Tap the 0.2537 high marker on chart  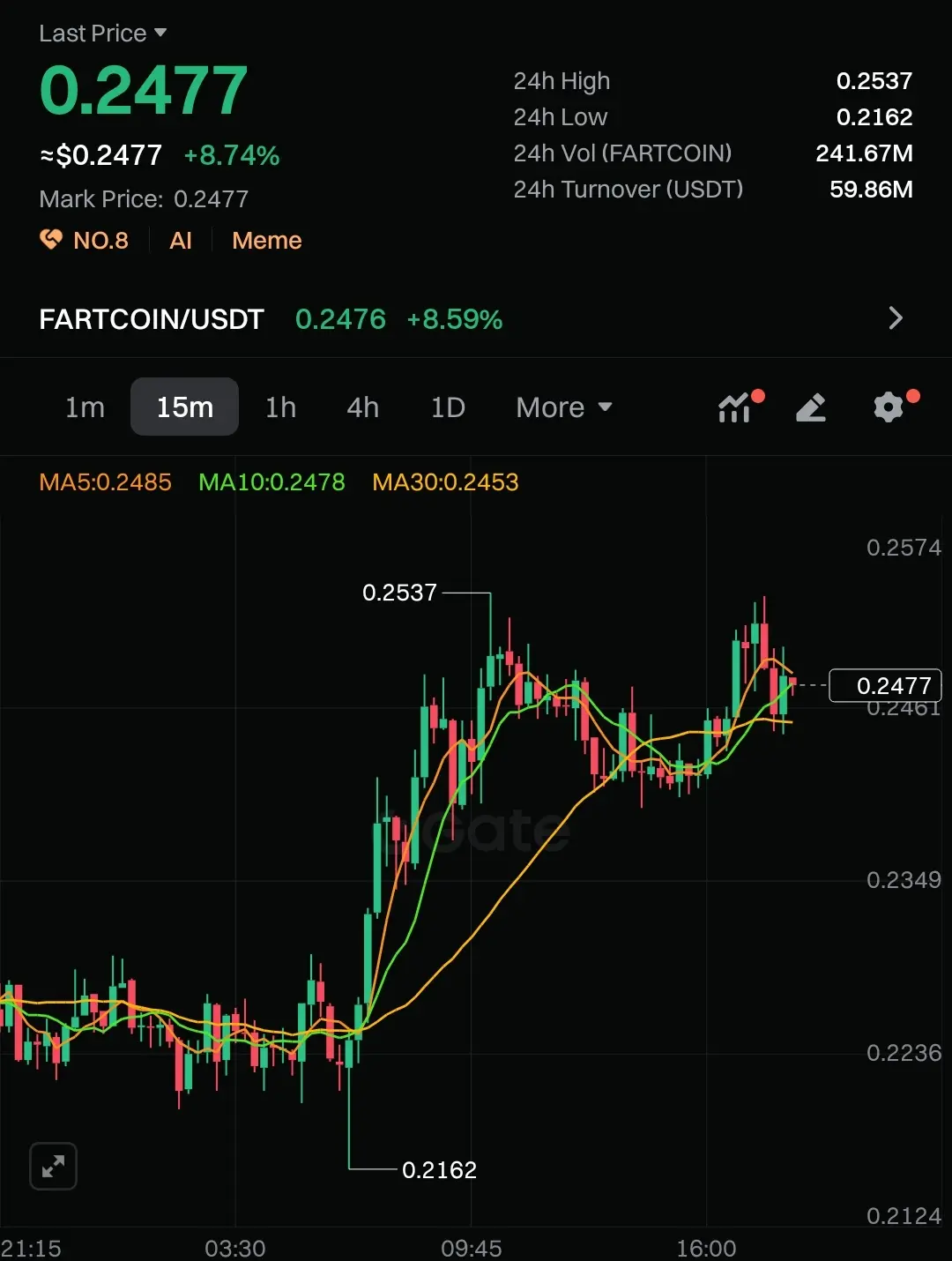point(399,593)
